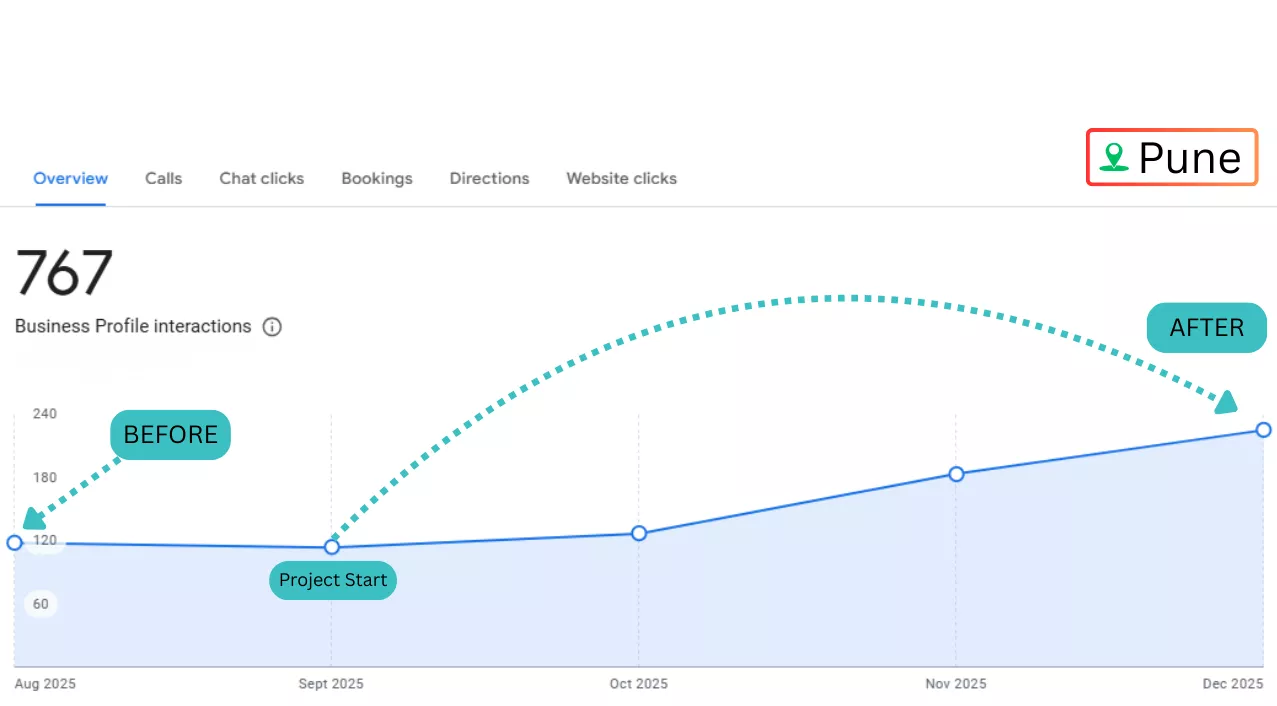
Task: Click the info icon beside Business Profile interactions
Action: click(x=272, y=327)
